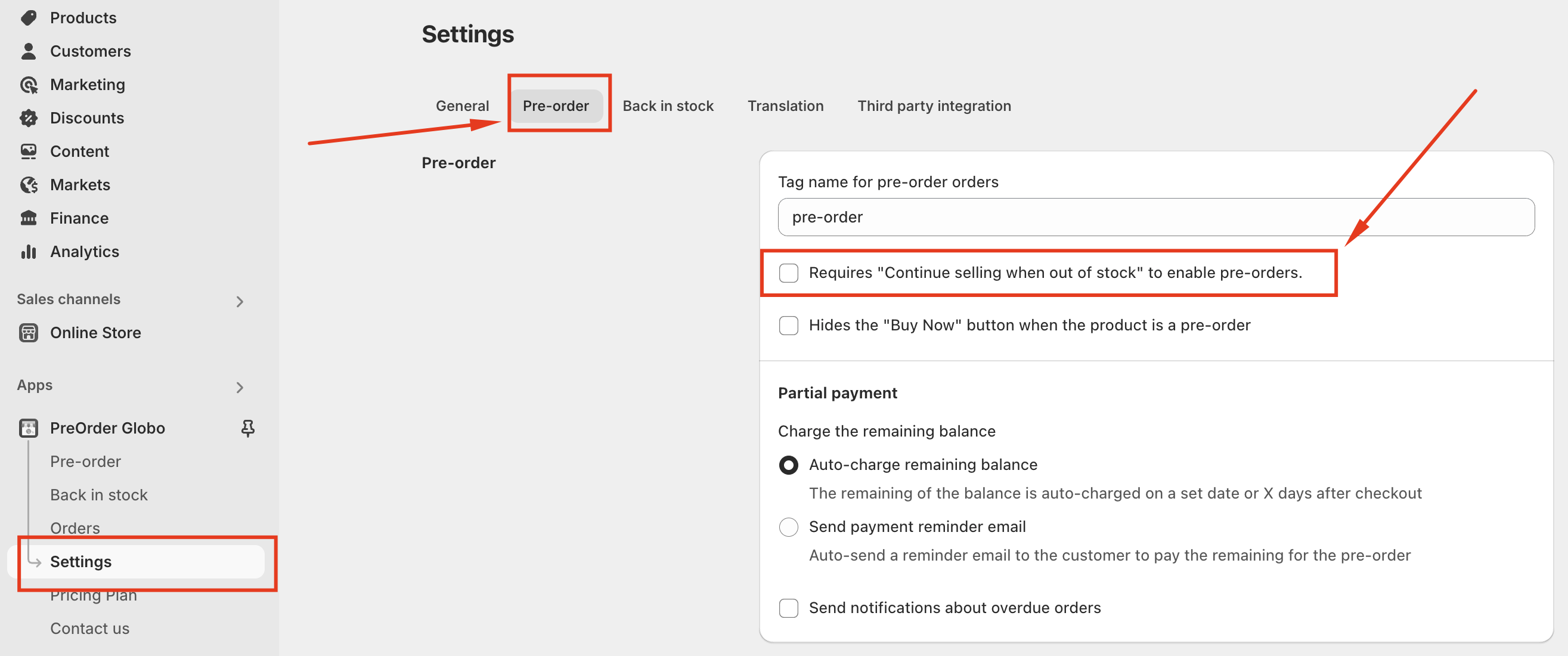Click the Online Store storefront icon
1568x656 pixels.
point(28,333)
